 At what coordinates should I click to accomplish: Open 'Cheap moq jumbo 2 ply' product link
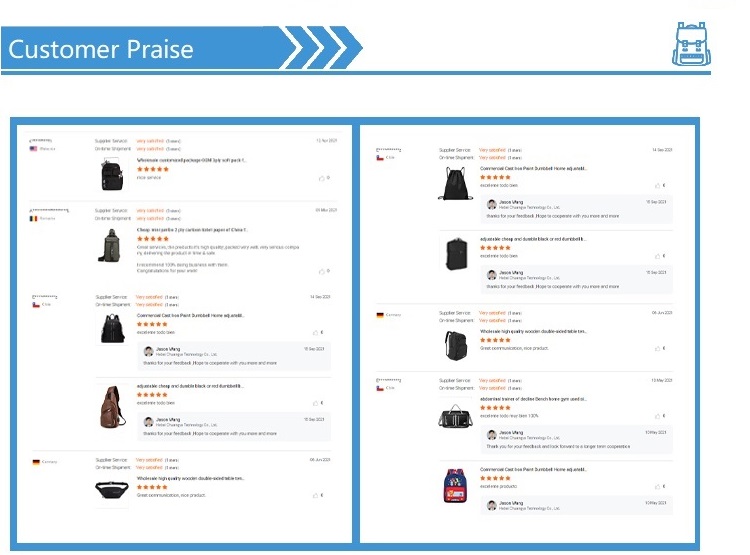(193, 229)
